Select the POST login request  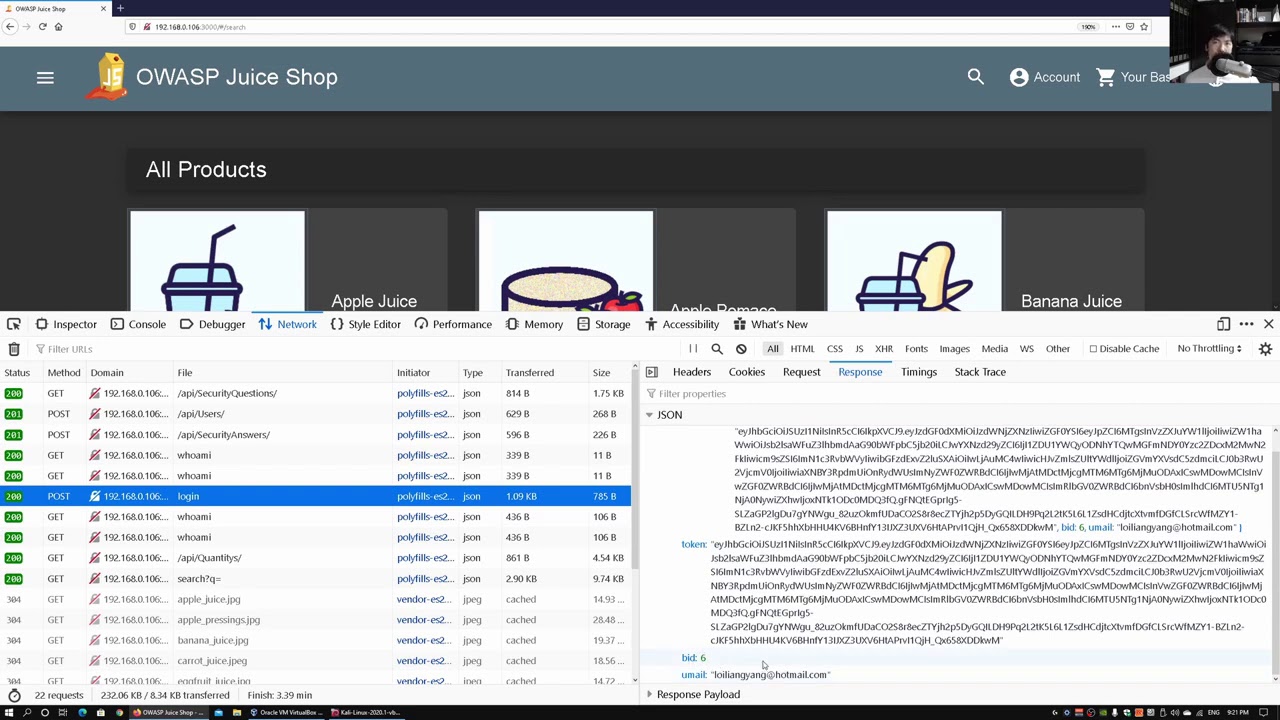[315, 496]
